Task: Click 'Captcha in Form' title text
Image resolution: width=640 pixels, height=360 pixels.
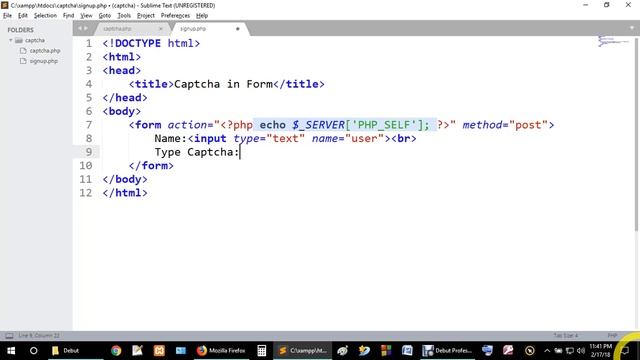Action: coord(223,84)
